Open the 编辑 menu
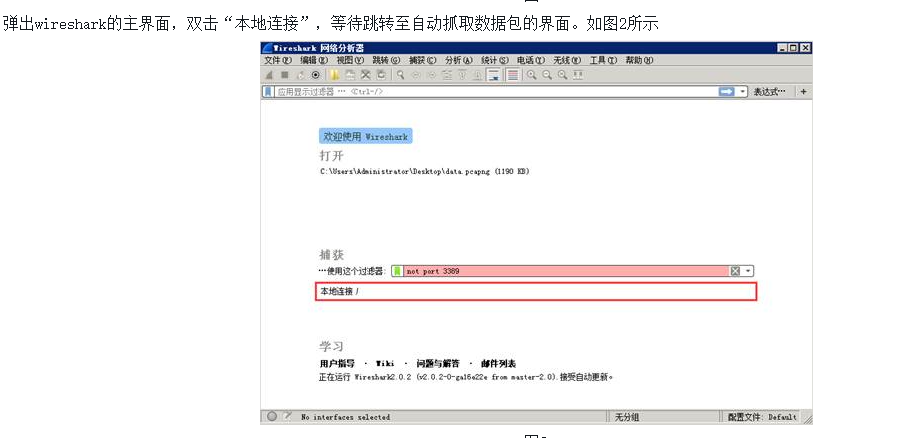 coord(314,60)
